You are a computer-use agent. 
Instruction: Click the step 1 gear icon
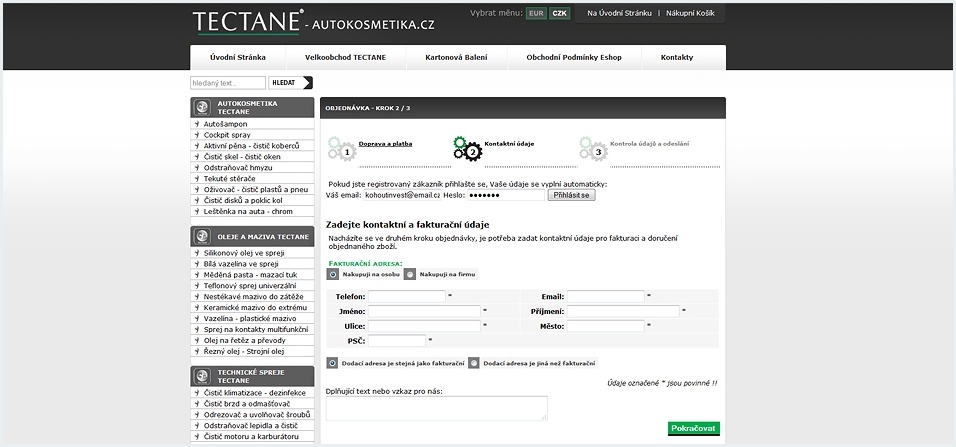point(341,149)
